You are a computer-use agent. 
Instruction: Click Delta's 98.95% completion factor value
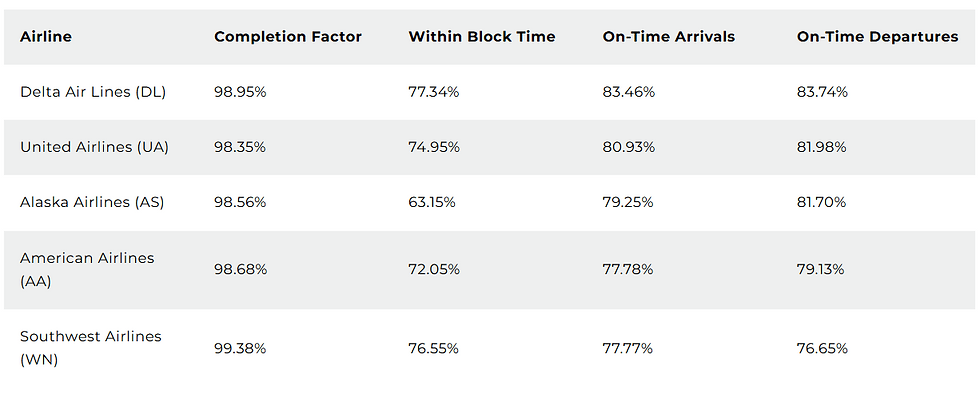pyautogui.click(x=240, y=92)
